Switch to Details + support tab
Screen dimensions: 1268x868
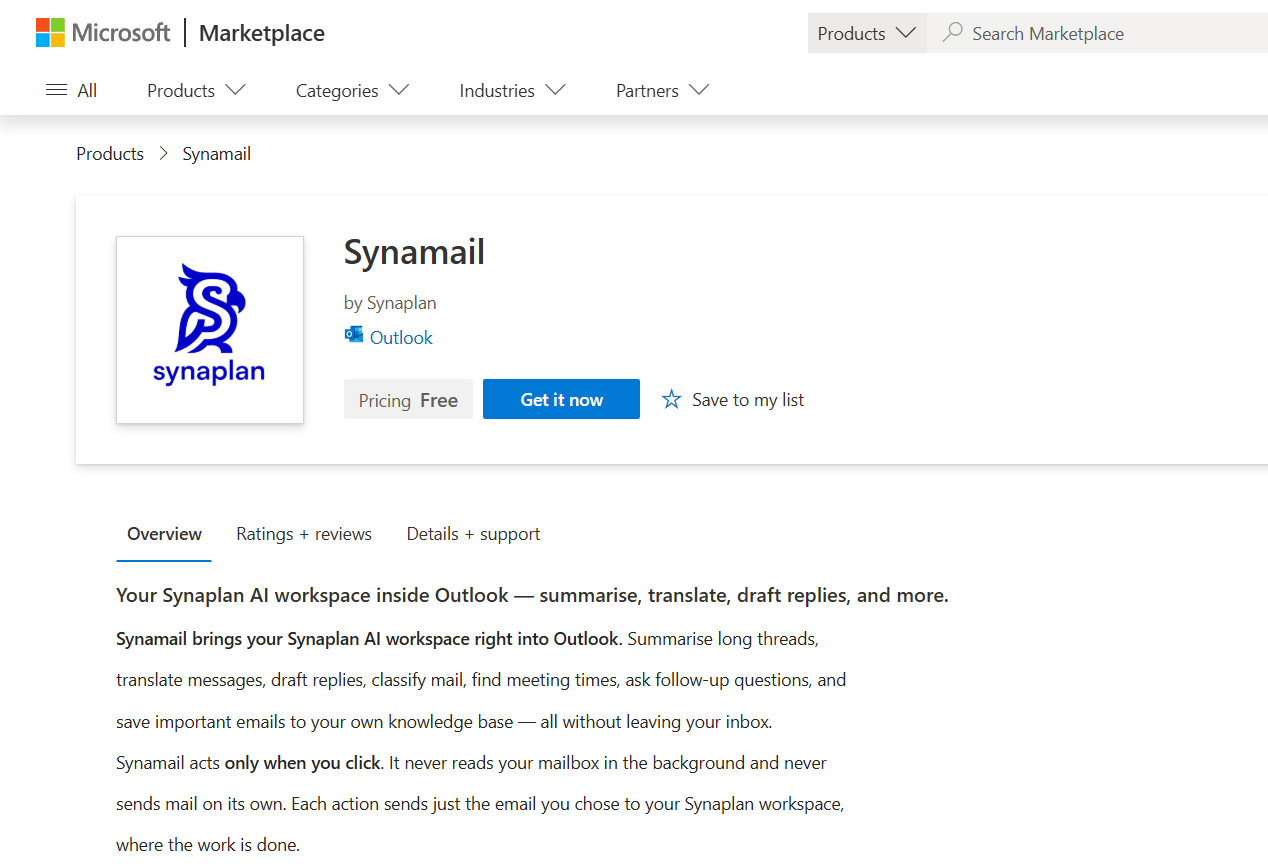473,534
